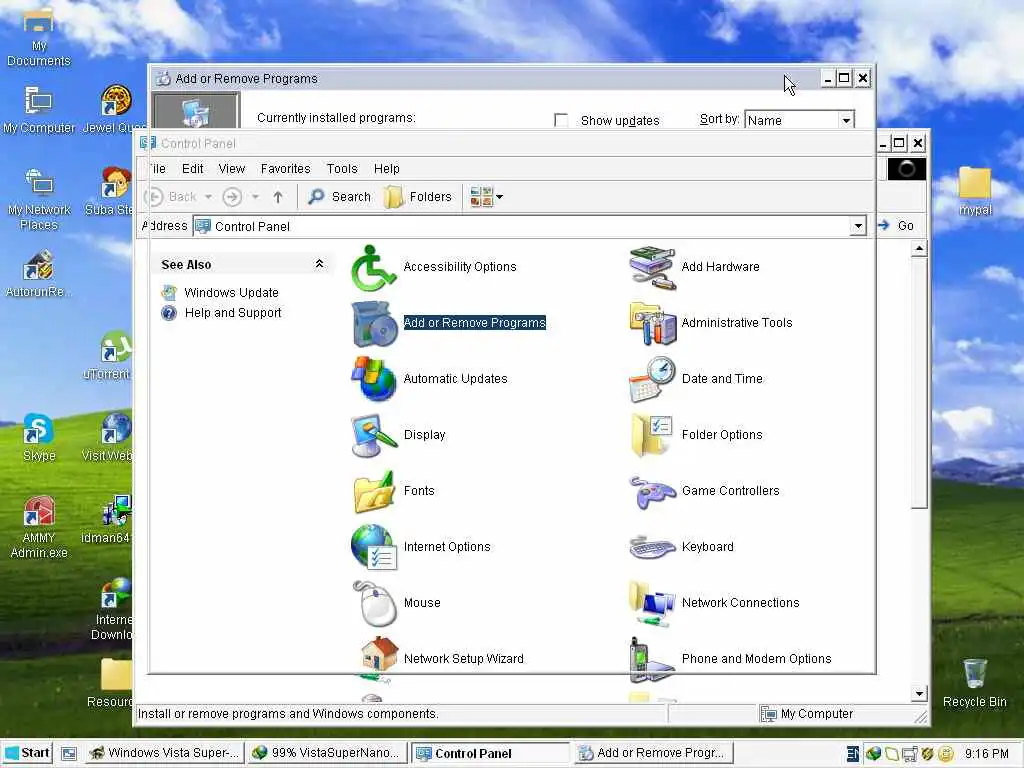Select the Skype desktop shortcut
Image resolution: width=1024 pixels, height=768 pixels.
39,438
